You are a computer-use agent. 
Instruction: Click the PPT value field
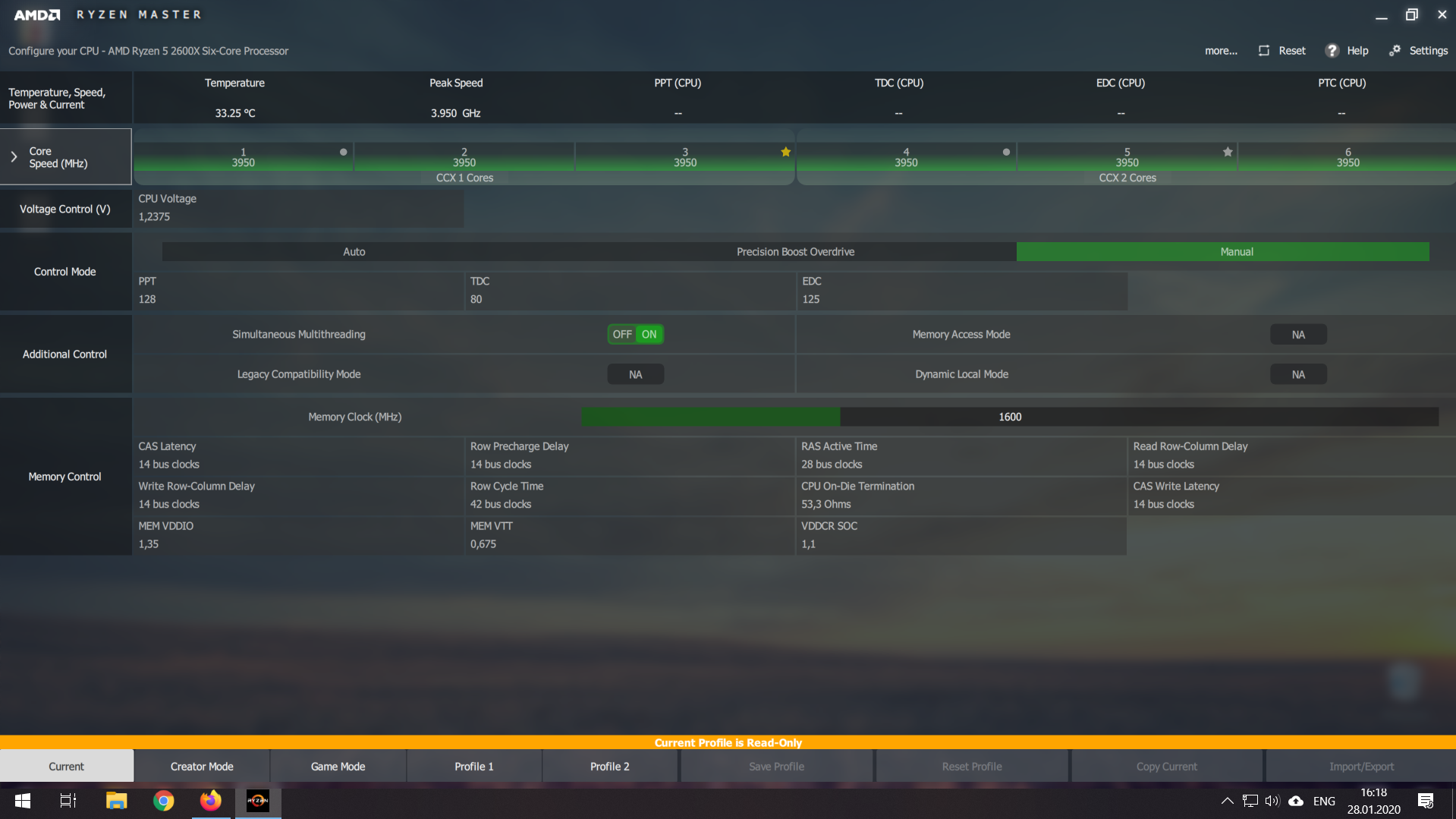pos(300,290)
